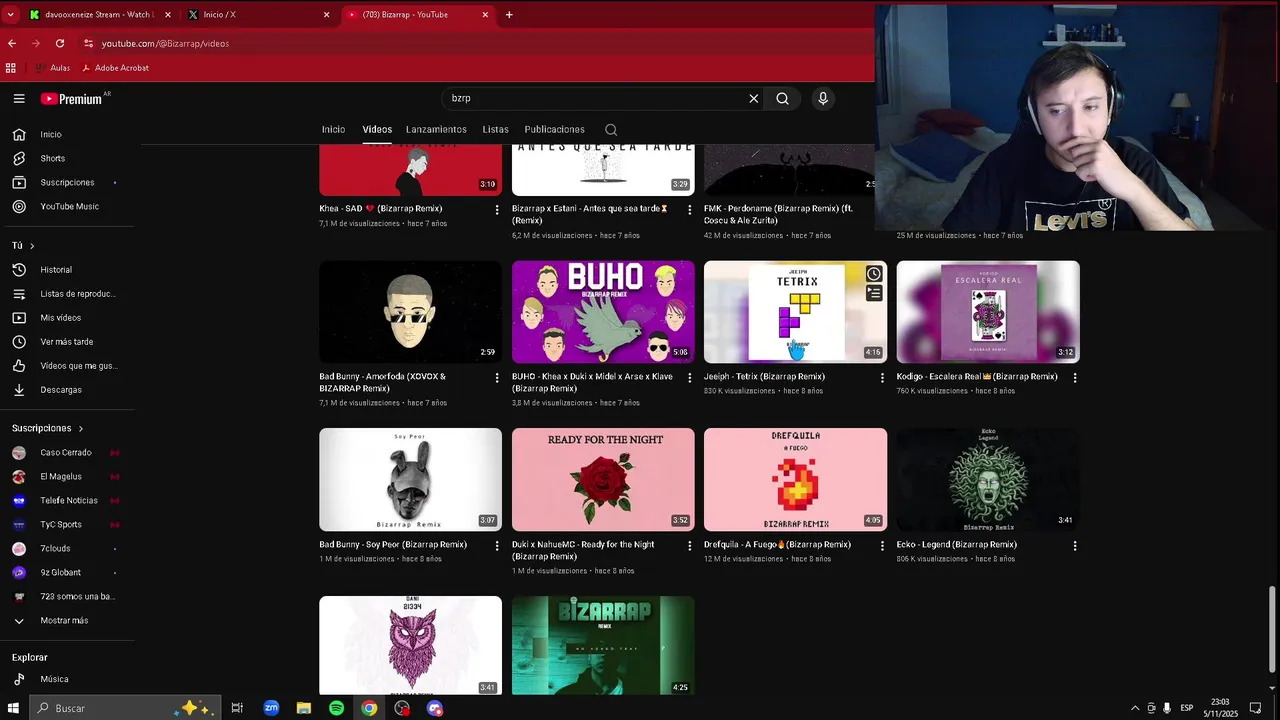Switch to davooxeneize Stream browser tab
1280x720 pixels.
pos(100,15)
